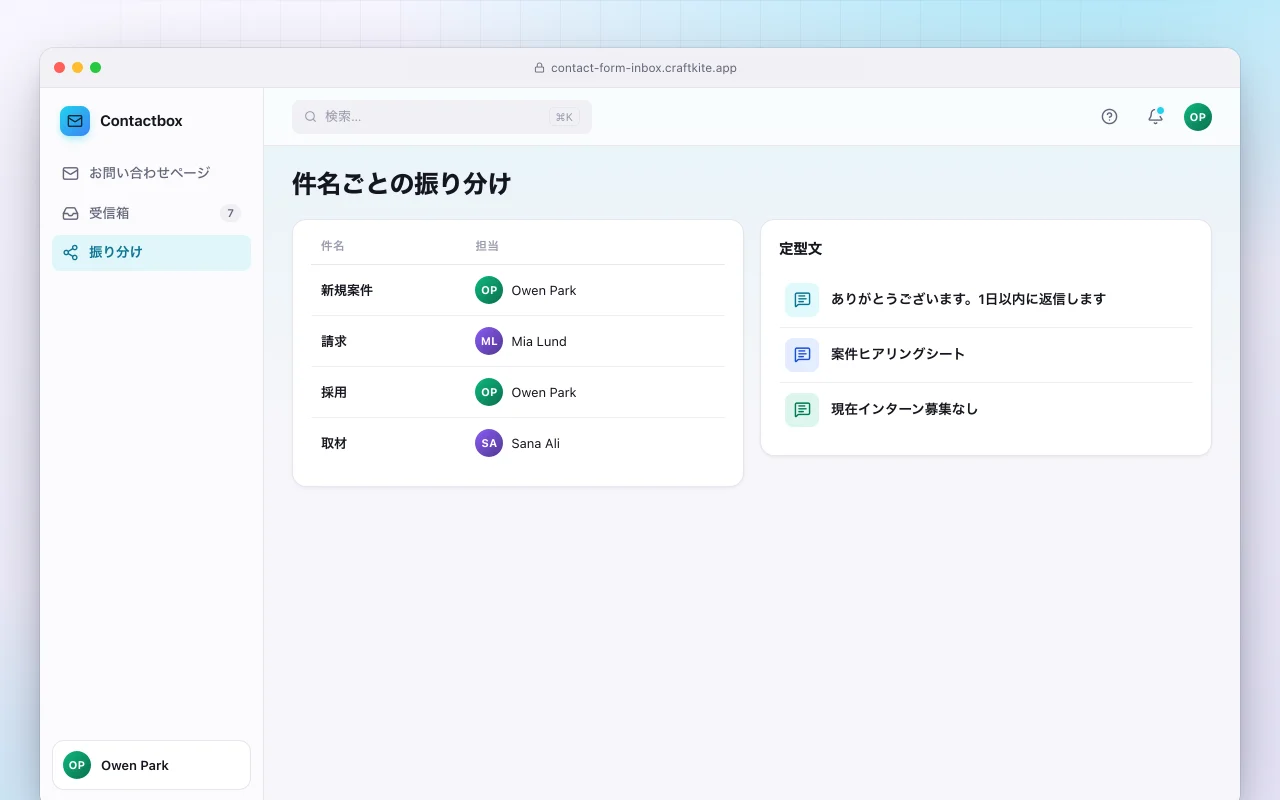Open the Owen Park profile card in the sidebar
This screenshot has width=1280, height=800.
click(151, 765)
